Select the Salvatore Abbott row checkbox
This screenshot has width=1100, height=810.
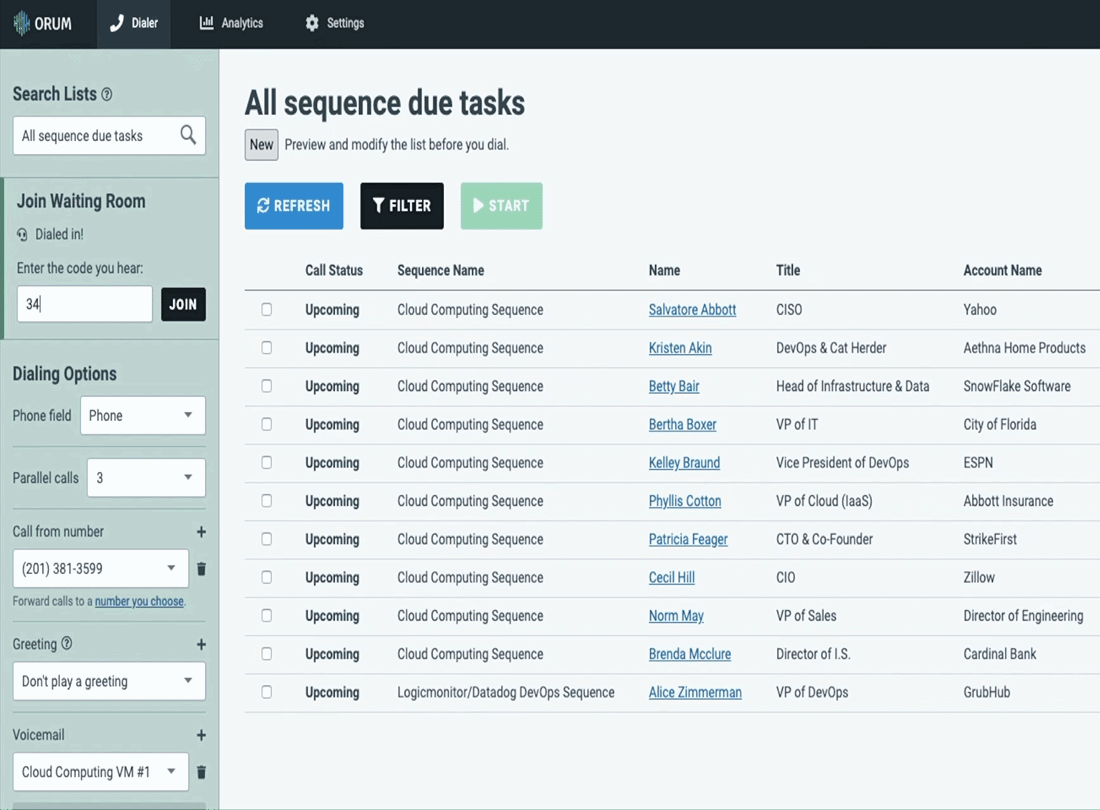(x=267, y=309)
